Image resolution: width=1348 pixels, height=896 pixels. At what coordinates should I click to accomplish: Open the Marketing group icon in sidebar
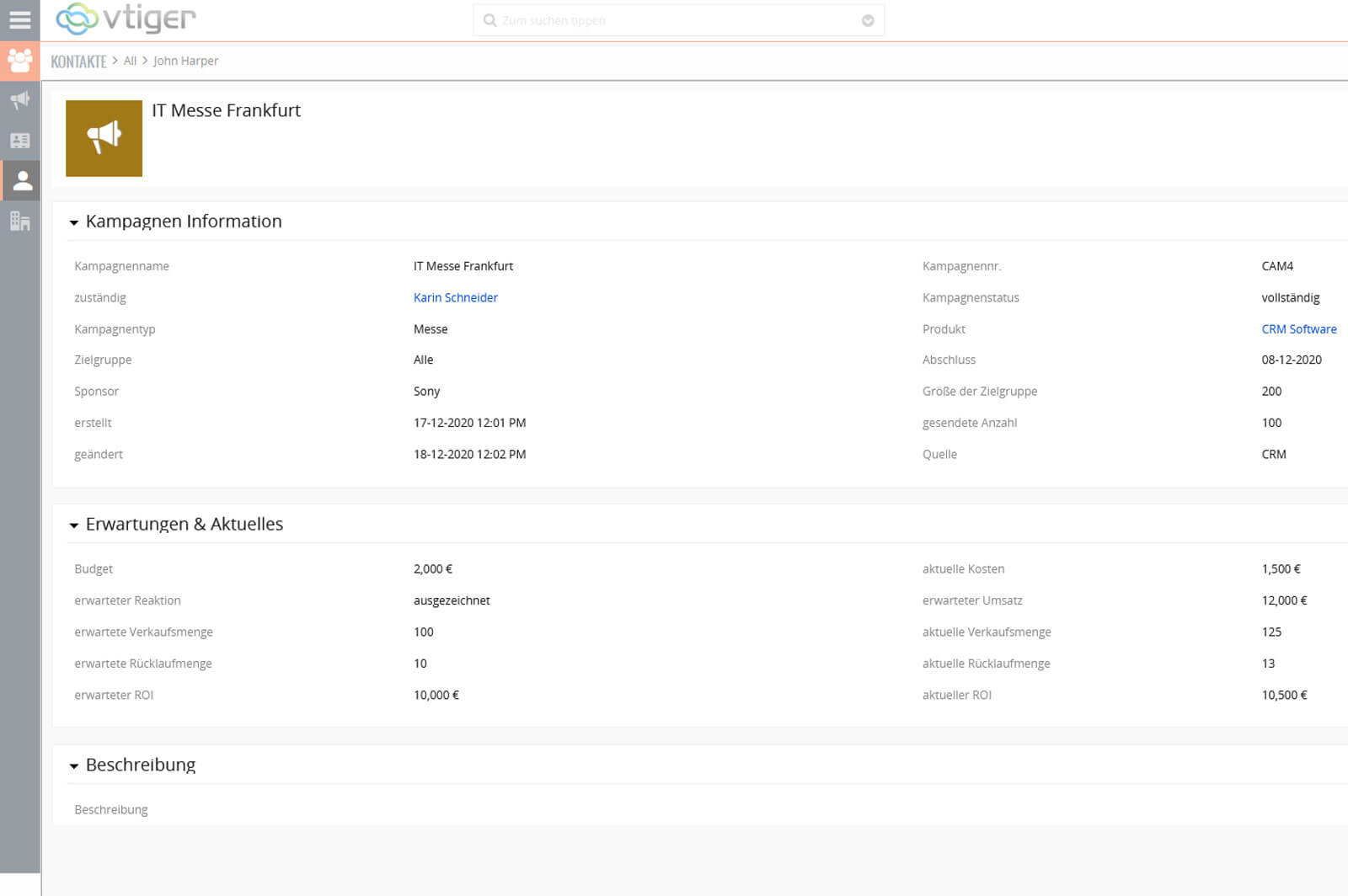pos(19,61)
